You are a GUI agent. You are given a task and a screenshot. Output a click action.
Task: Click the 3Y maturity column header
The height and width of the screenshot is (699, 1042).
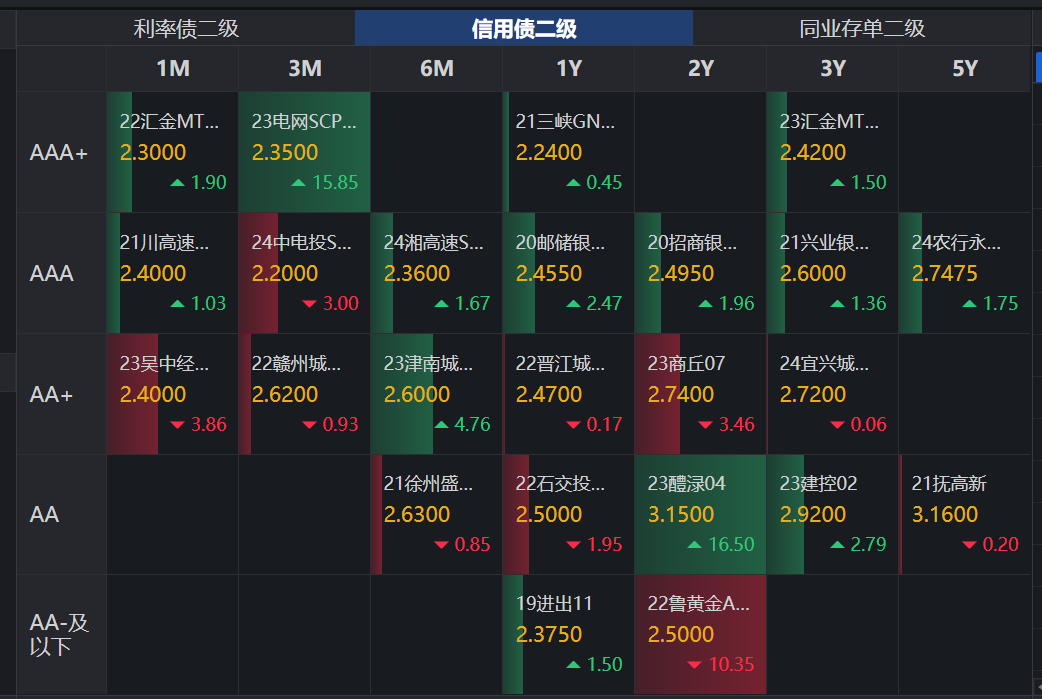pyautogui.click(x=832, y=69)
